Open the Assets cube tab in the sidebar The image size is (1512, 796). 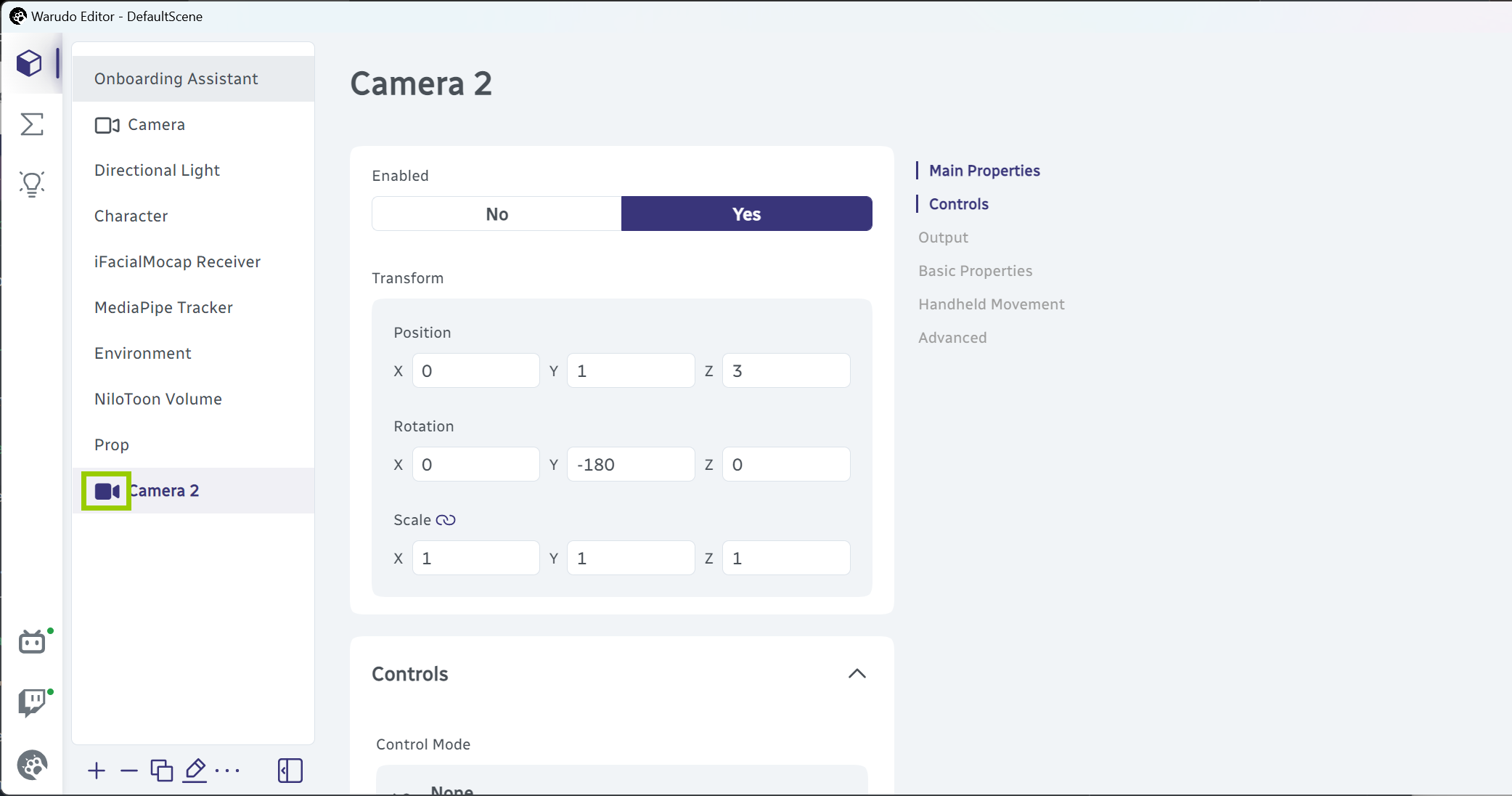tap(30, 63)
